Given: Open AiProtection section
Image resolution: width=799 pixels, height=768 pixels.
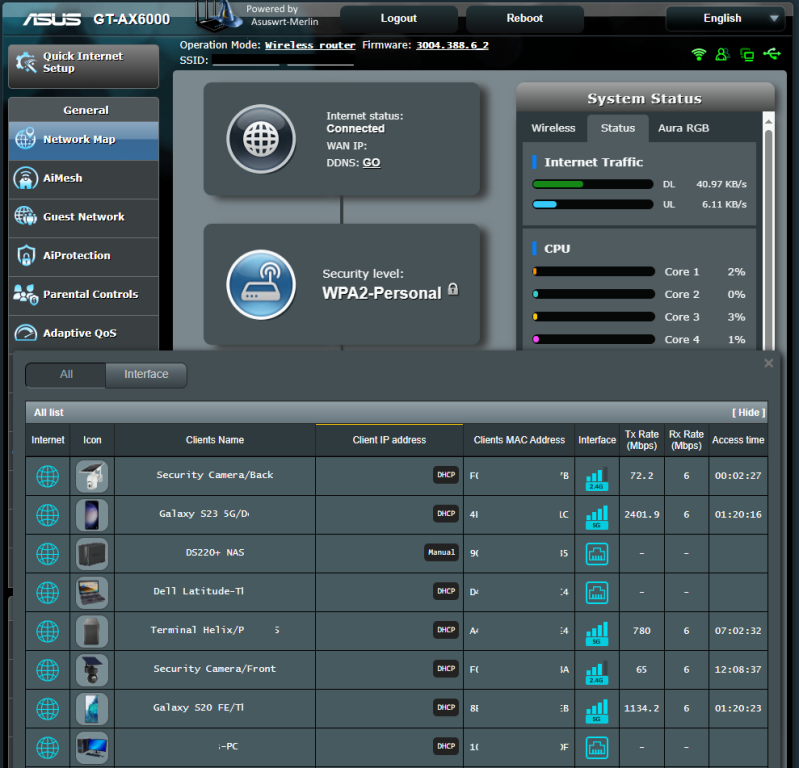Looking at the screenshot, I should click(x=83, y=256).
